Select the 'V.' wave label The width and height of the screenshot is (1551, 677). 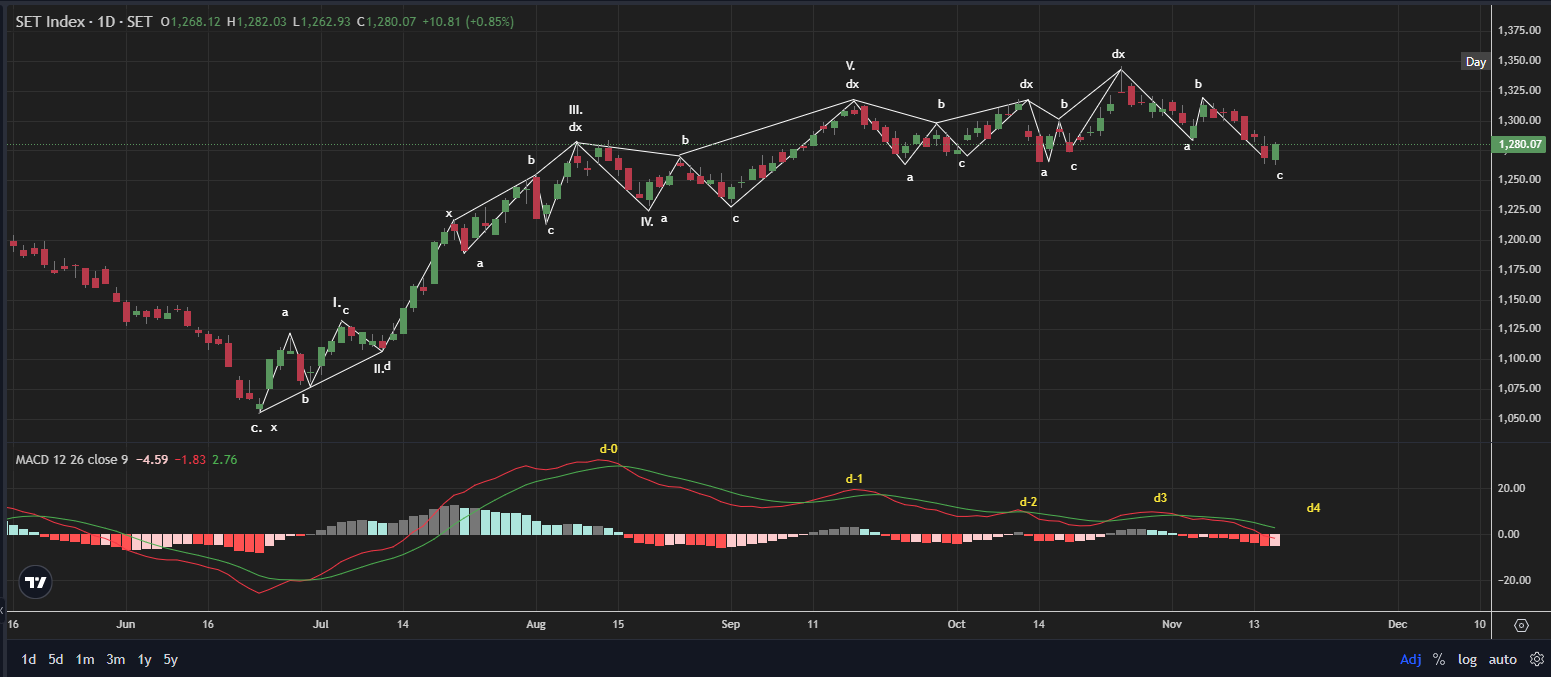tap(850, 66)
